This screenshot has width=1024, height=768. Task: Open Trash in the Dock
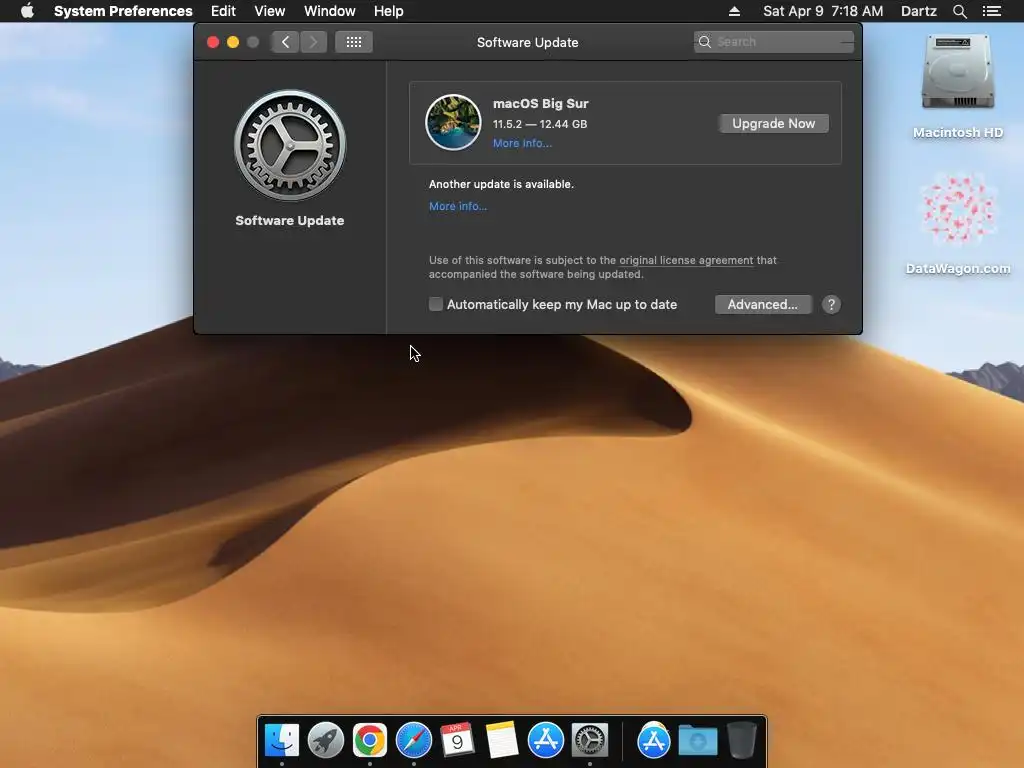pyautogui.click(x=741, y=741)
